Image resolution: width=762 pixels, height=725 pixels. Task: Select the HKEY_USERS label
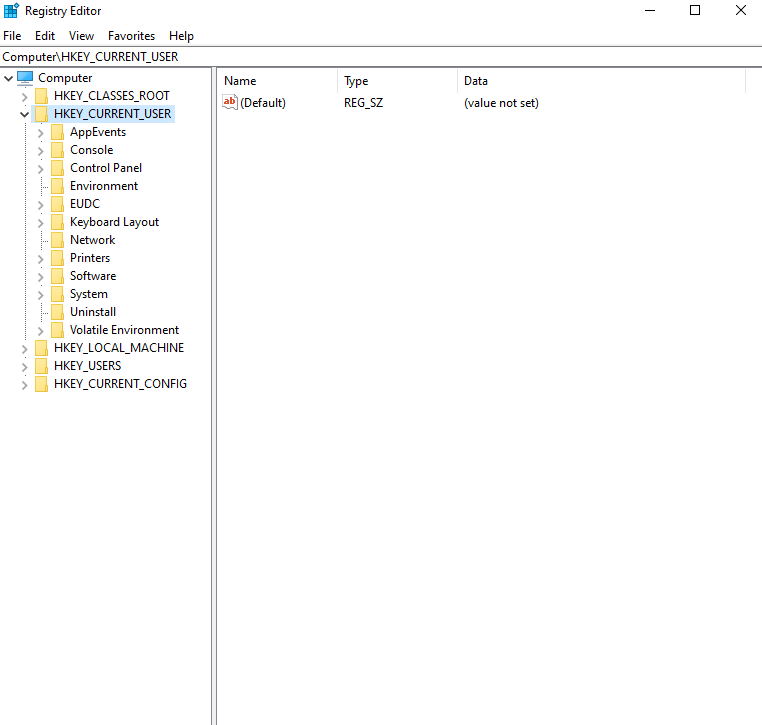tap(87, 365)
